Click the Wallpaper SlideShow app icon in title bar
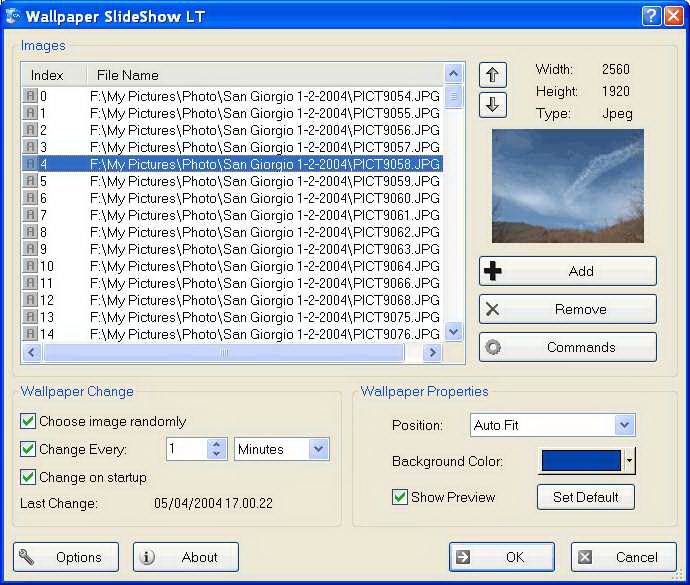Viewport: 690px width, 585px height. pos(13,16)
